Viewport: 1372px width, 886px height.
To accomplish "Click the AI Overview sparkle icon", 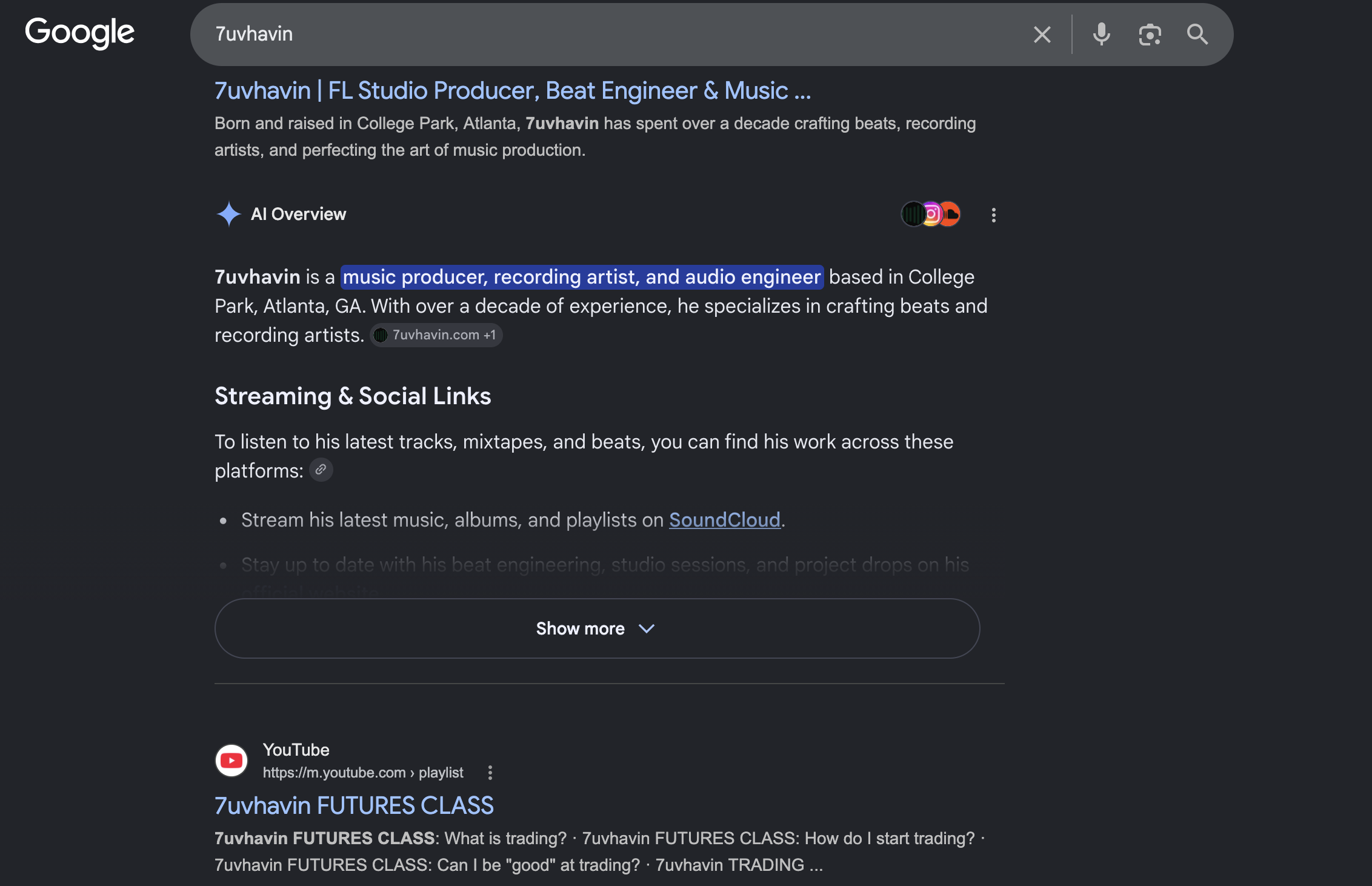I will pos(228,214).
